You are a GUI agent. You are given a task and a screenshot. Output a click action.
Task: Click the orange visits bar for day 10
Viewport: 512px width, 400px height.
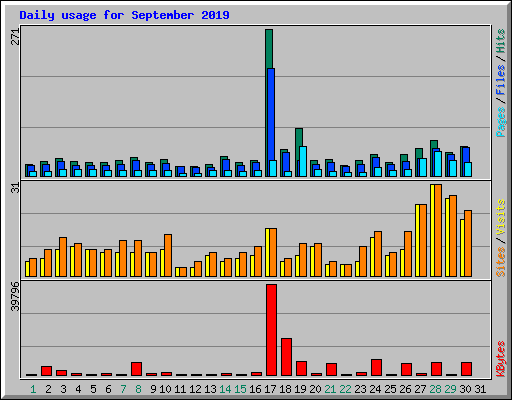pyautogui.click(x=168, y=255)
